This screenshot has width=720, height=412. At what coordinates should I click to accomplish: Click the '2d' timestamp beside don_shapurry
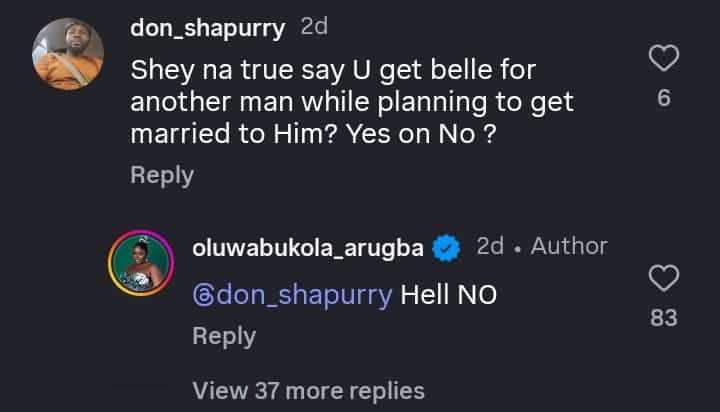coord(314,27)
